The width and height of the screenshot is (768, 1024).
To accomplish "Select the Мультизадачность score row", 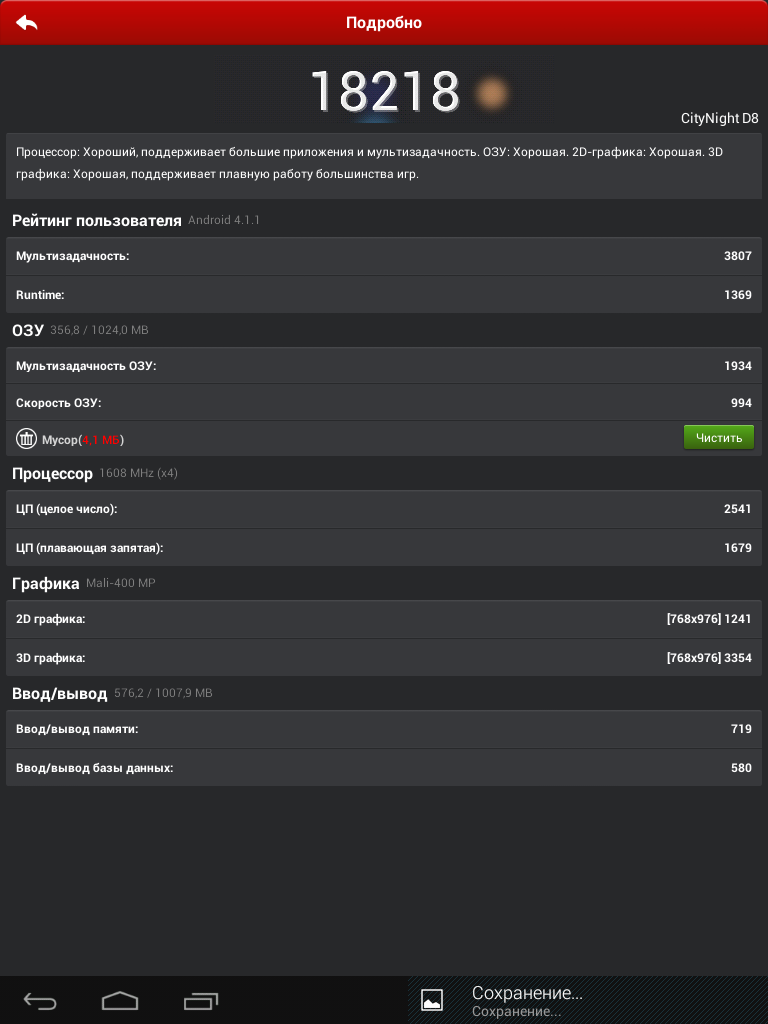I will point(384,256).
